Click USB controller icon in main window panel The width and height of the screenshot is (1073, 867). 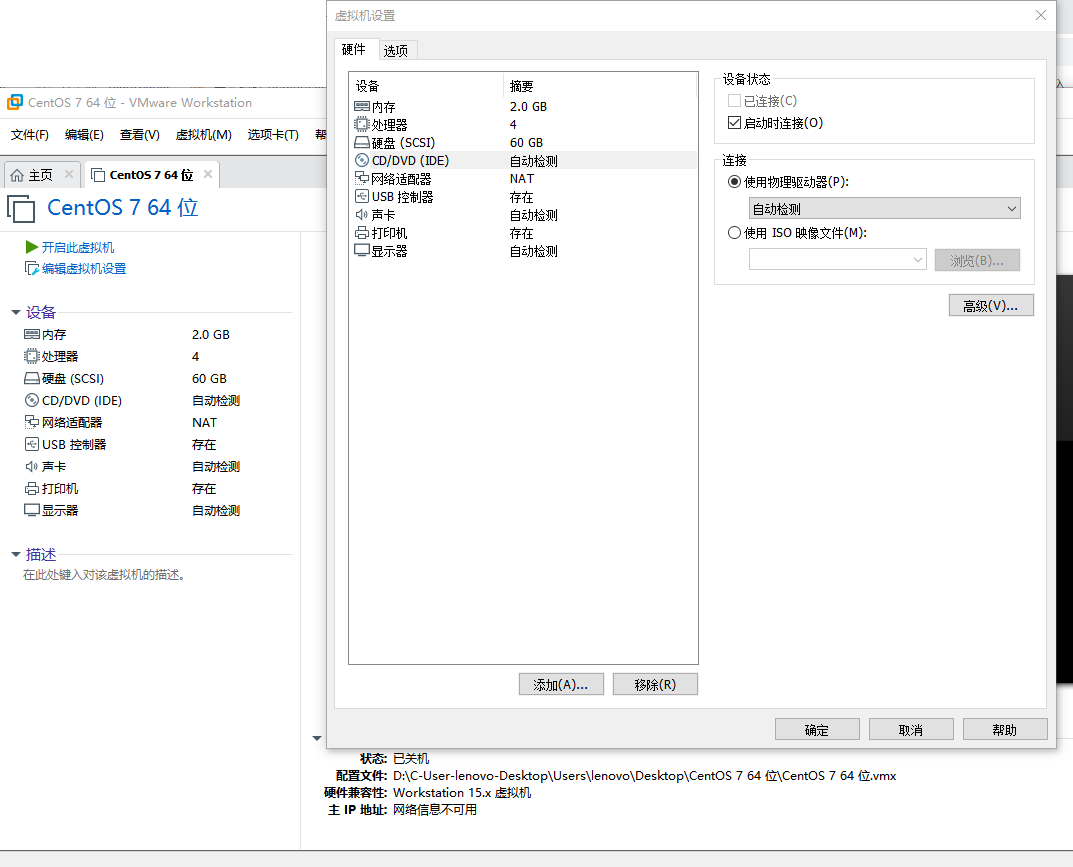(x=32, y=444)
